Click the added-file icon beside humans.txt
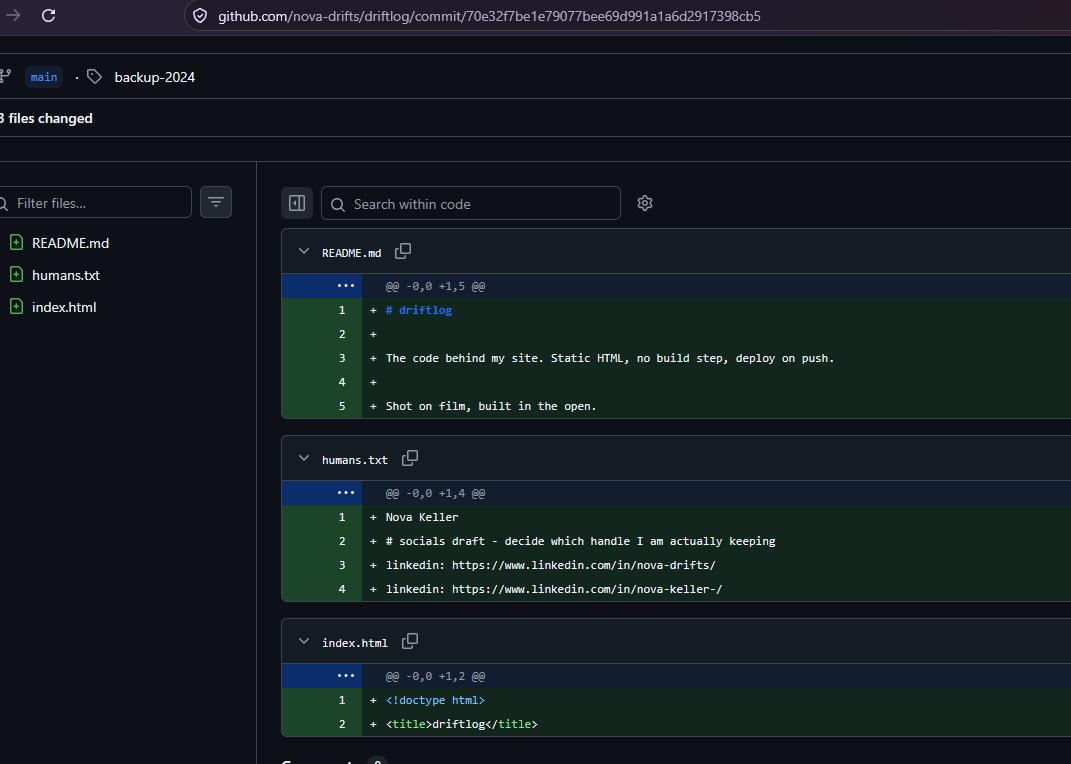Screen dimensions: 1071x764 [x=16, y=274]
